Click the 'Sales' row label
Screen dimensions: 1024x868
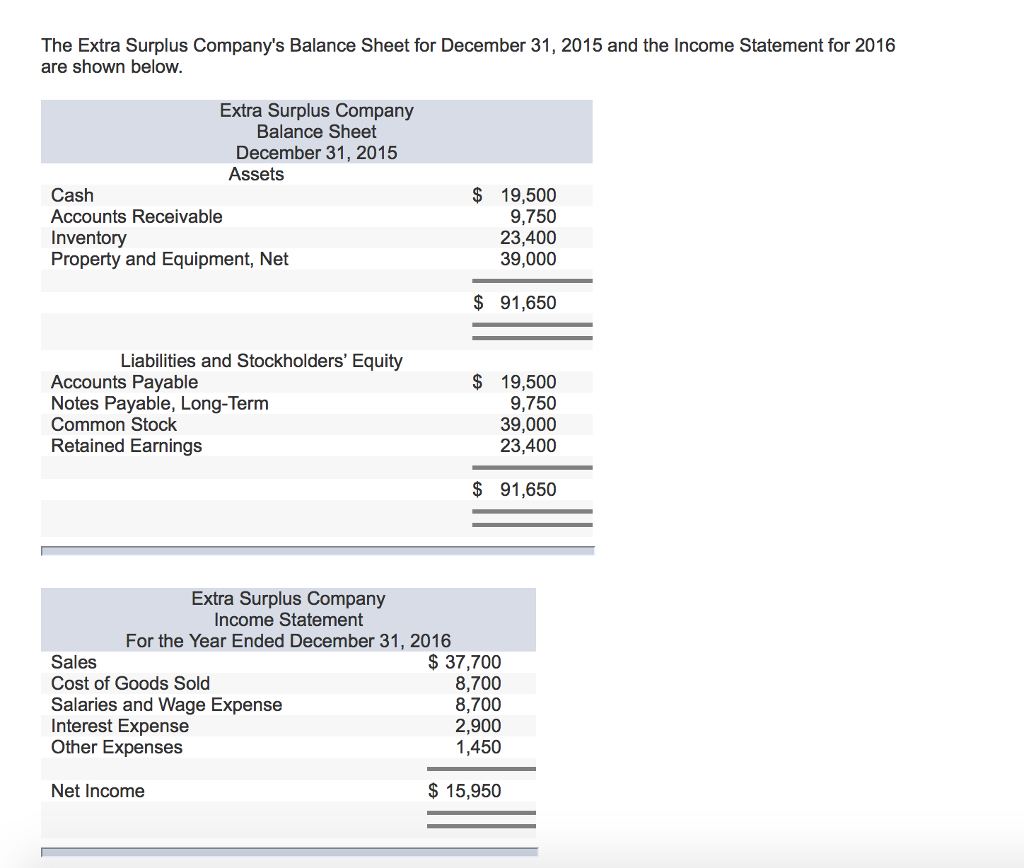[74, 662]
